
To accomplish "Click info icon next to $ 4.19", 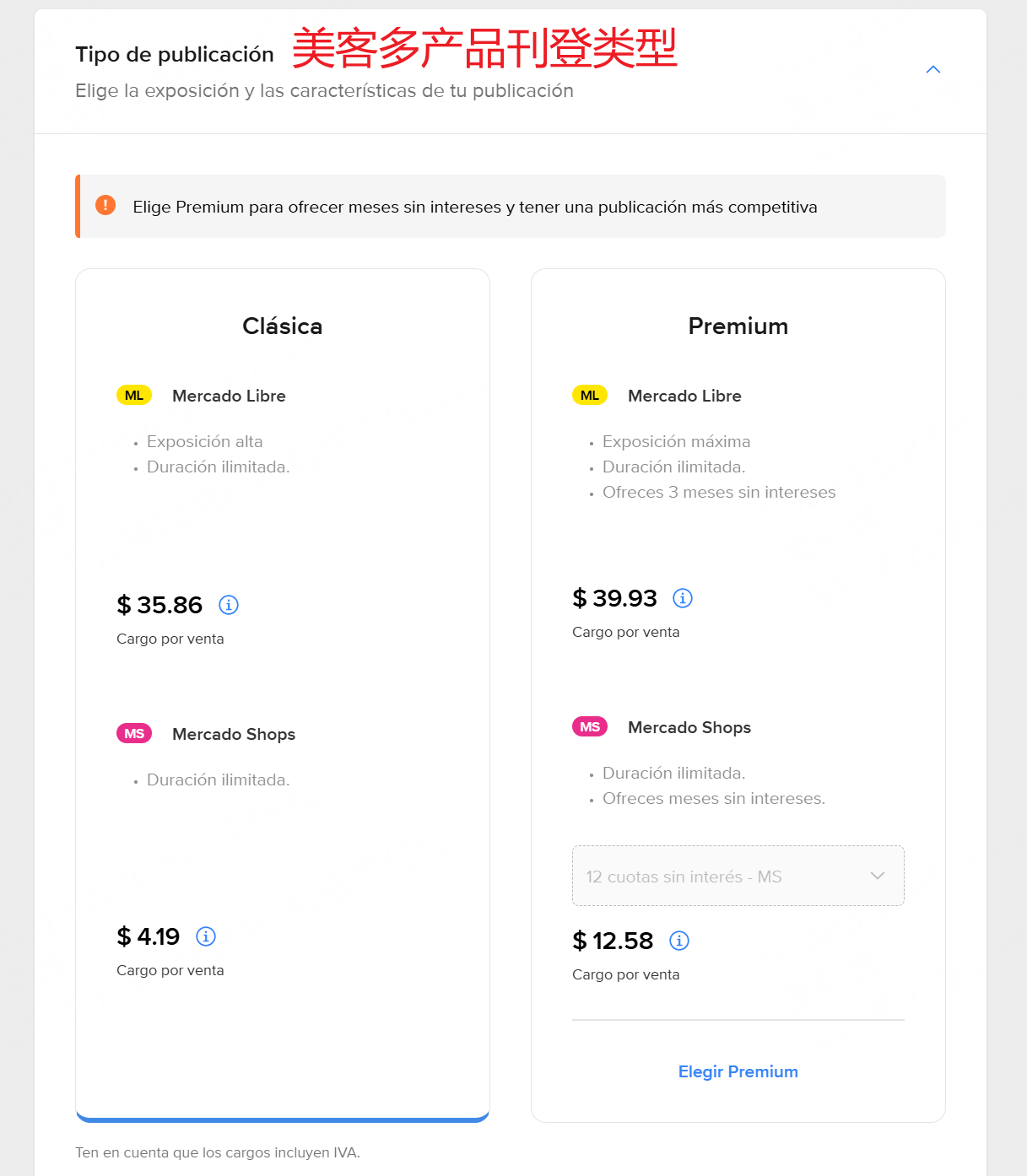I will [x=206, y=936].
